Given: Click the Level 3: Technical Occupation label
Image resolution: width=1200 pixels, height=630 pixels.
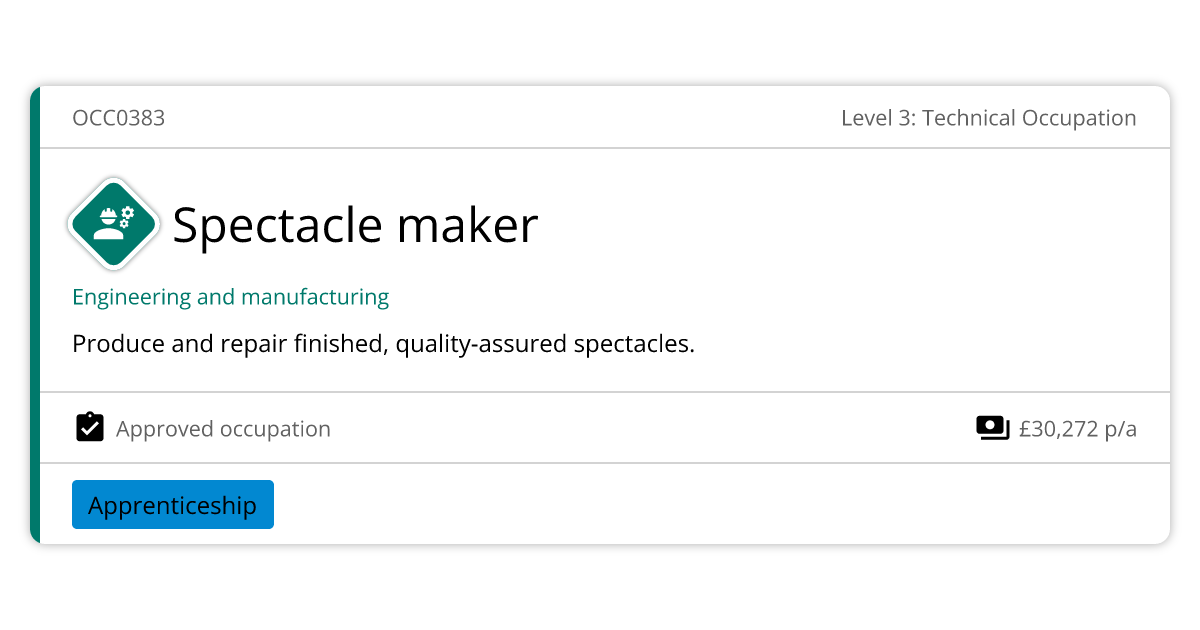Looking at the screenshot, I should pyautogui.click(x=988, y=118).
